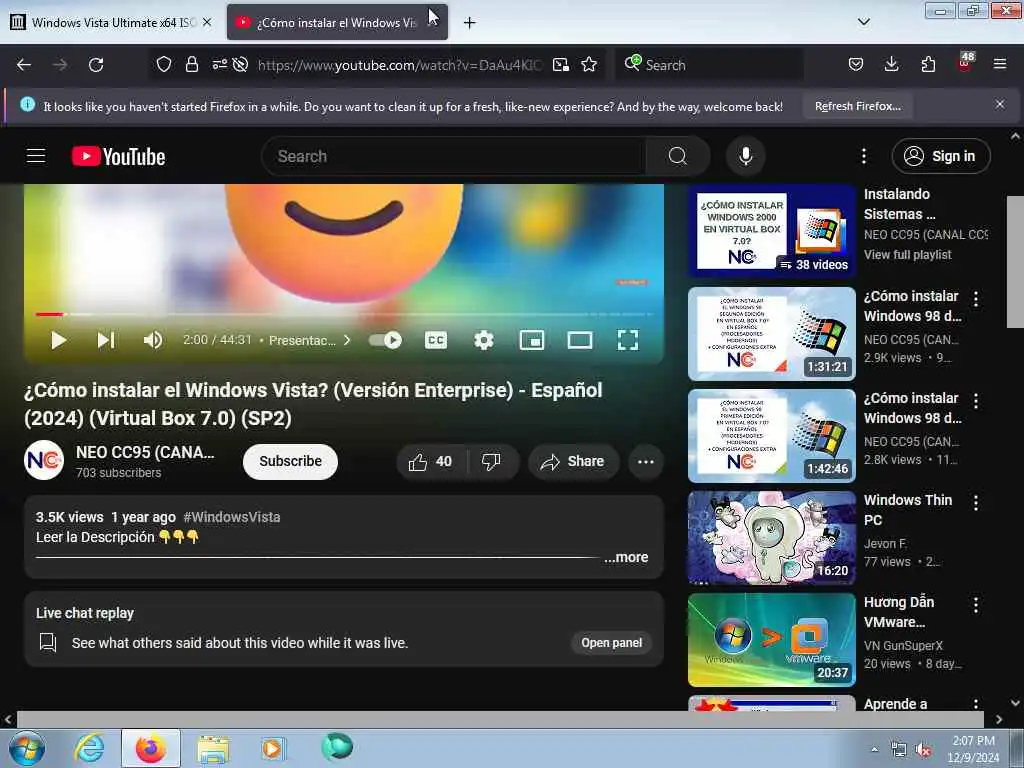
Task: Click the Refresh Firefox... button
Action: click(857, 106)
